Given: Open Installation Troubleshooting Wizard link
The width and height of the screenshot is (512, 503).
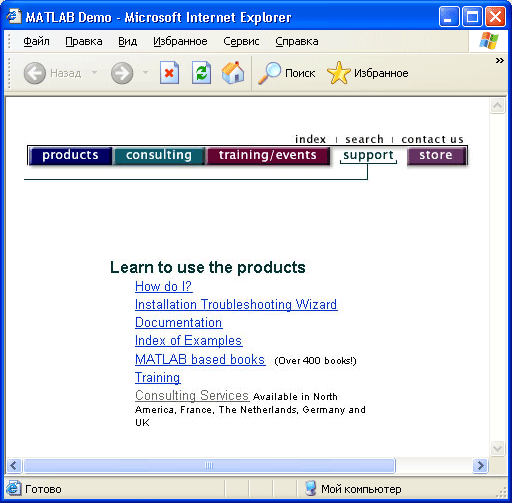Looking at the screenshot, I should coord(236,305).
